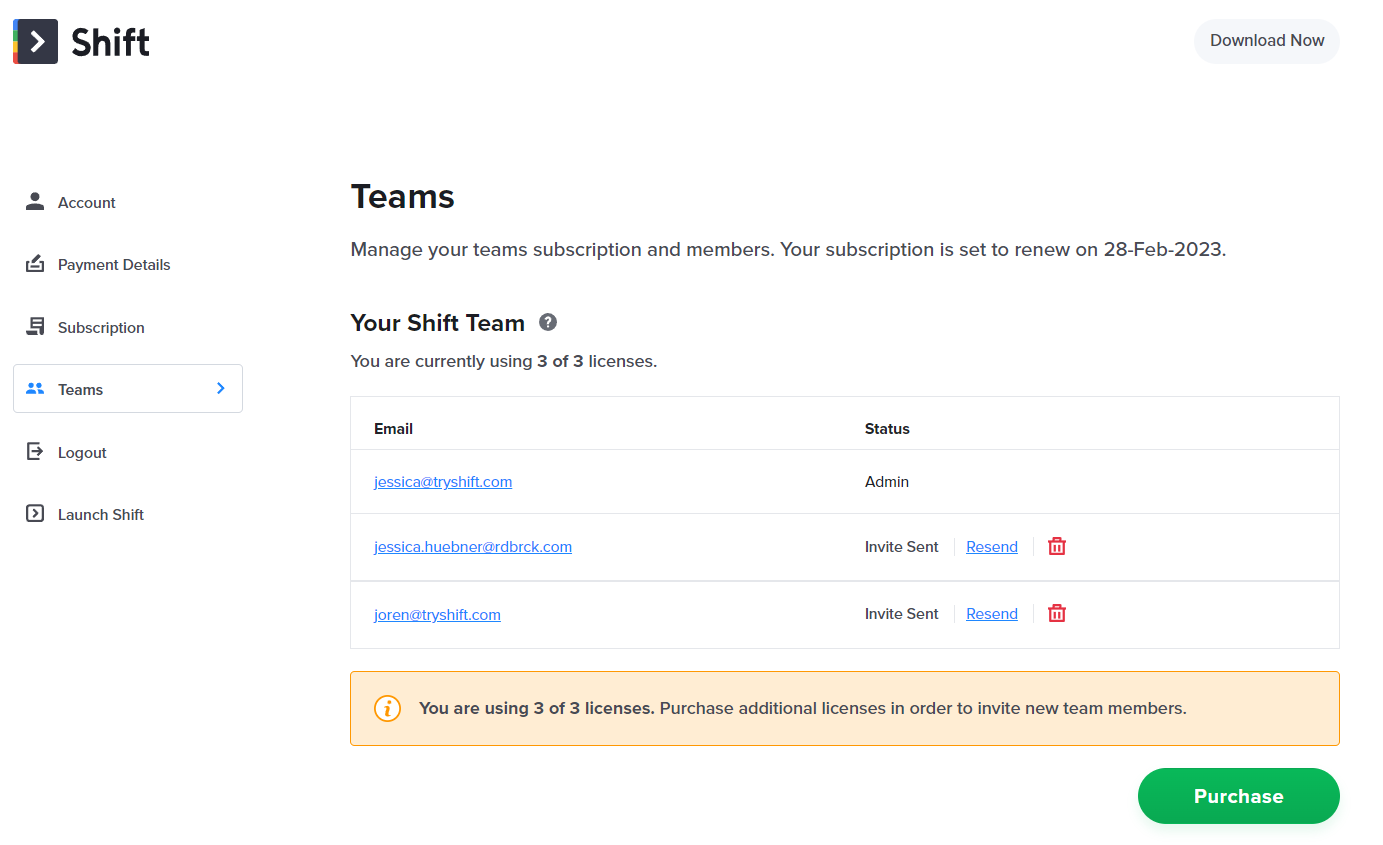This screenshot has width=1383, height=845.
Task: Click the Shift logo icon
Action: tap(35, 41)
